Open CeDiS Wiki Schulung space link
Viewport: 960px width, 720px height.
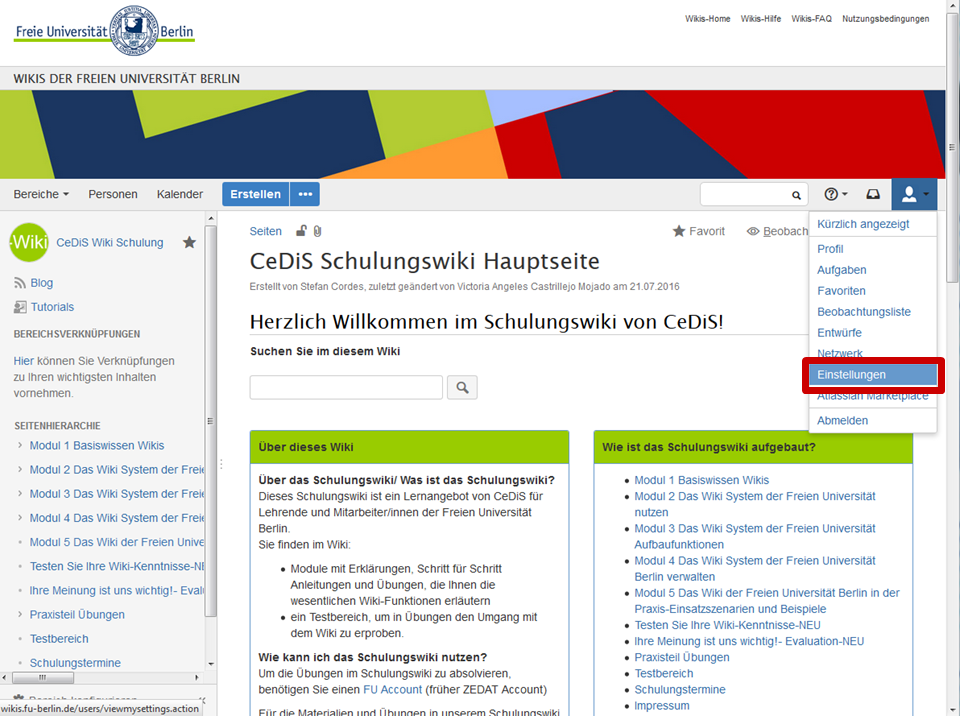110,242
